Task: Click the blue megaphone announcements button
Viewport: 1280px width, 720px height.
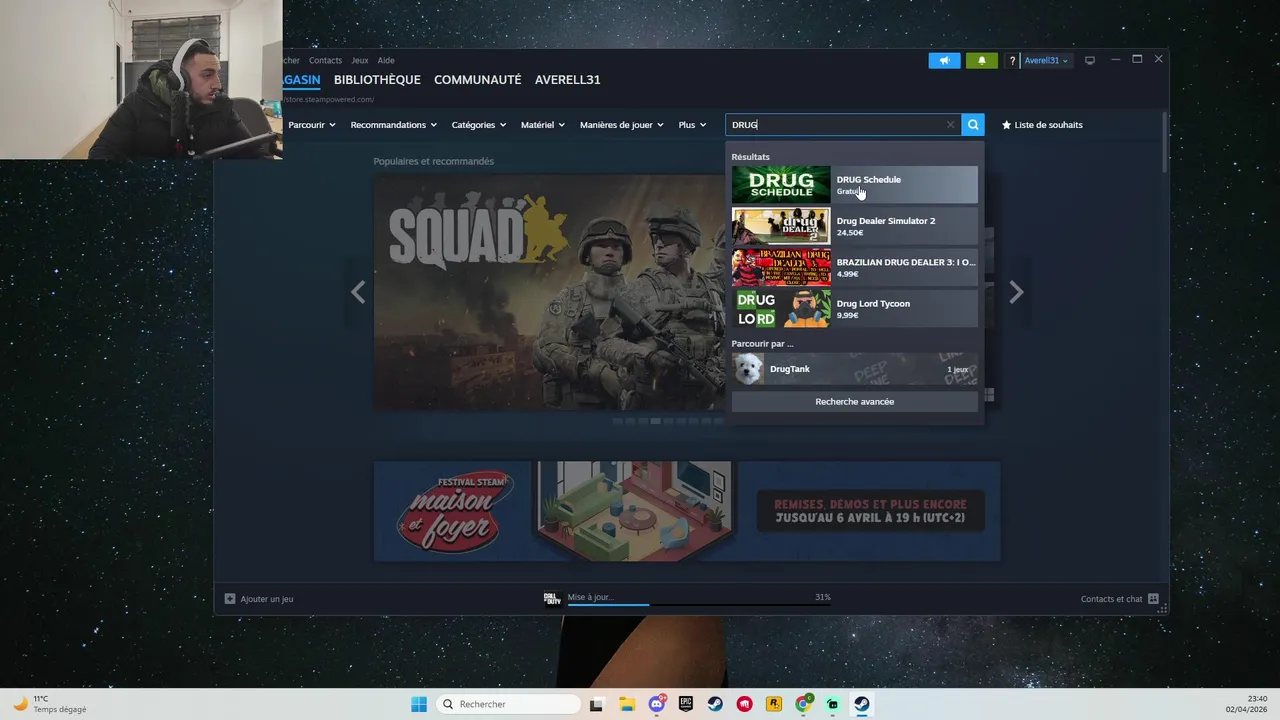Action: coord(944,60)
